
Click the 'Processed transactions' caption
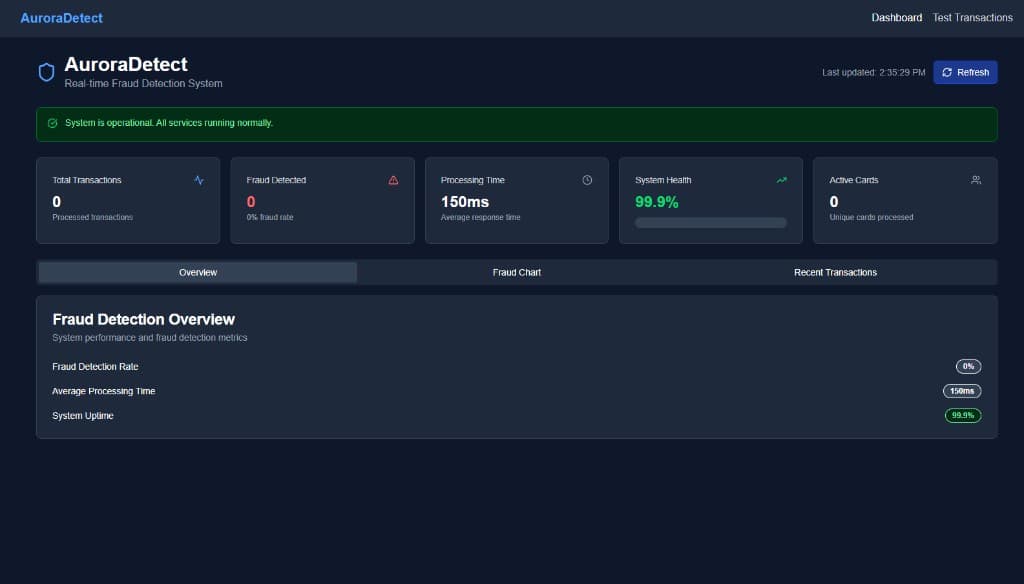[x=92, y=217]
